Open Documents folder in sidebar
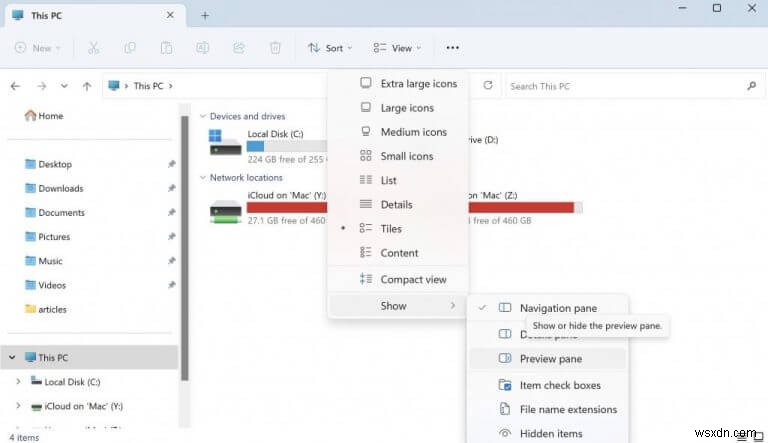 (55, 212)
